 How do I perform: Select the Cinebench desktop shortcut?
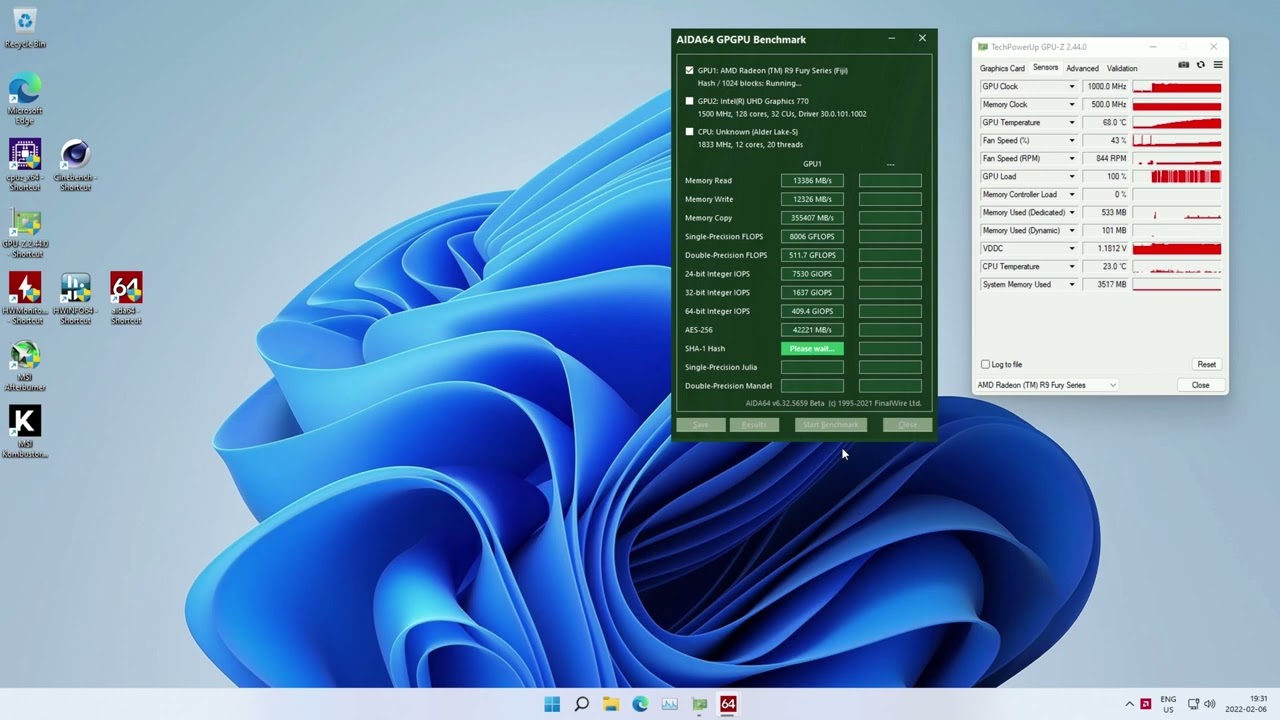[x=75, y=165]
